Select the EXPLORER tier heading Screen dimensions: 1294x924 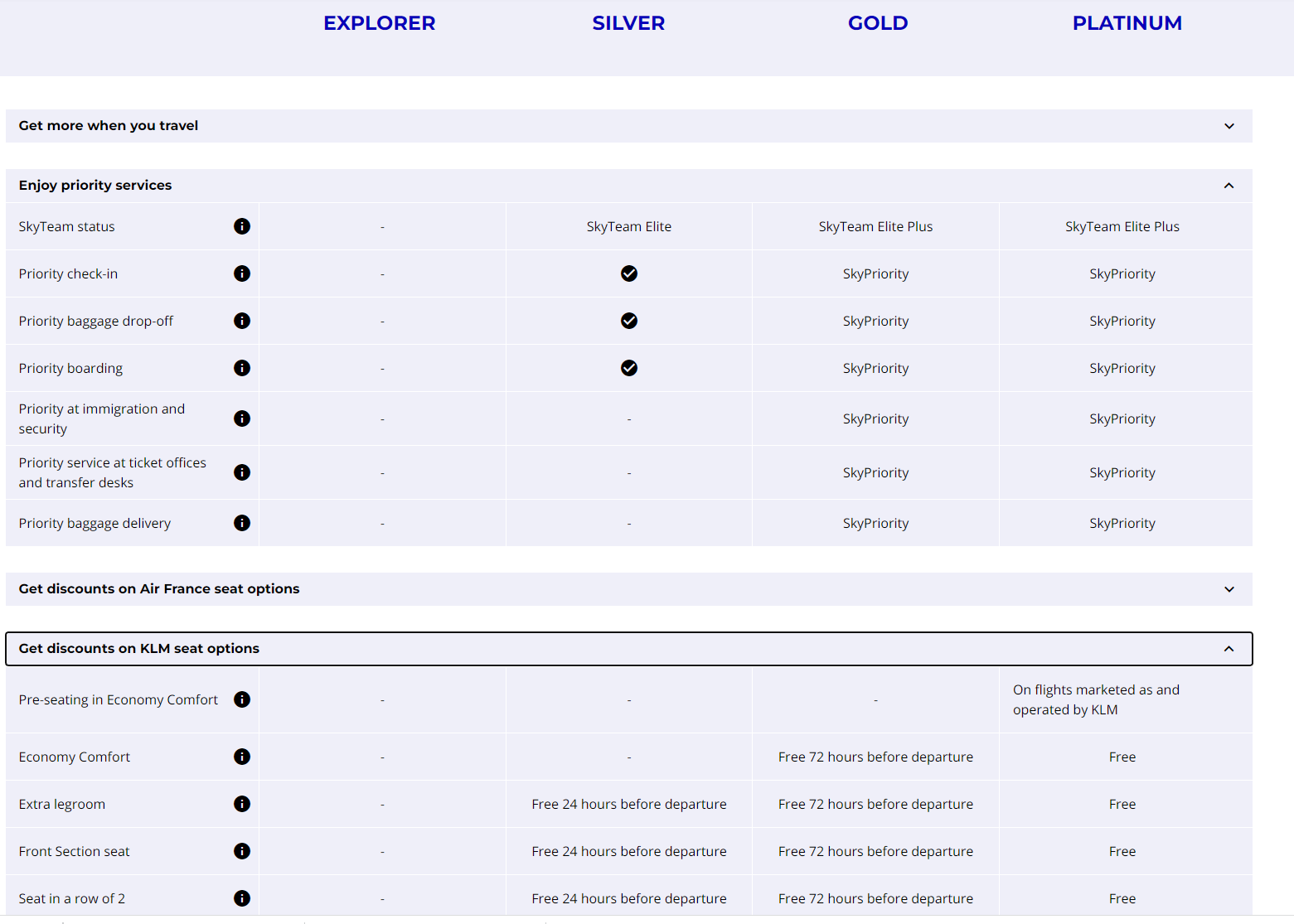(x=379, y=23)
